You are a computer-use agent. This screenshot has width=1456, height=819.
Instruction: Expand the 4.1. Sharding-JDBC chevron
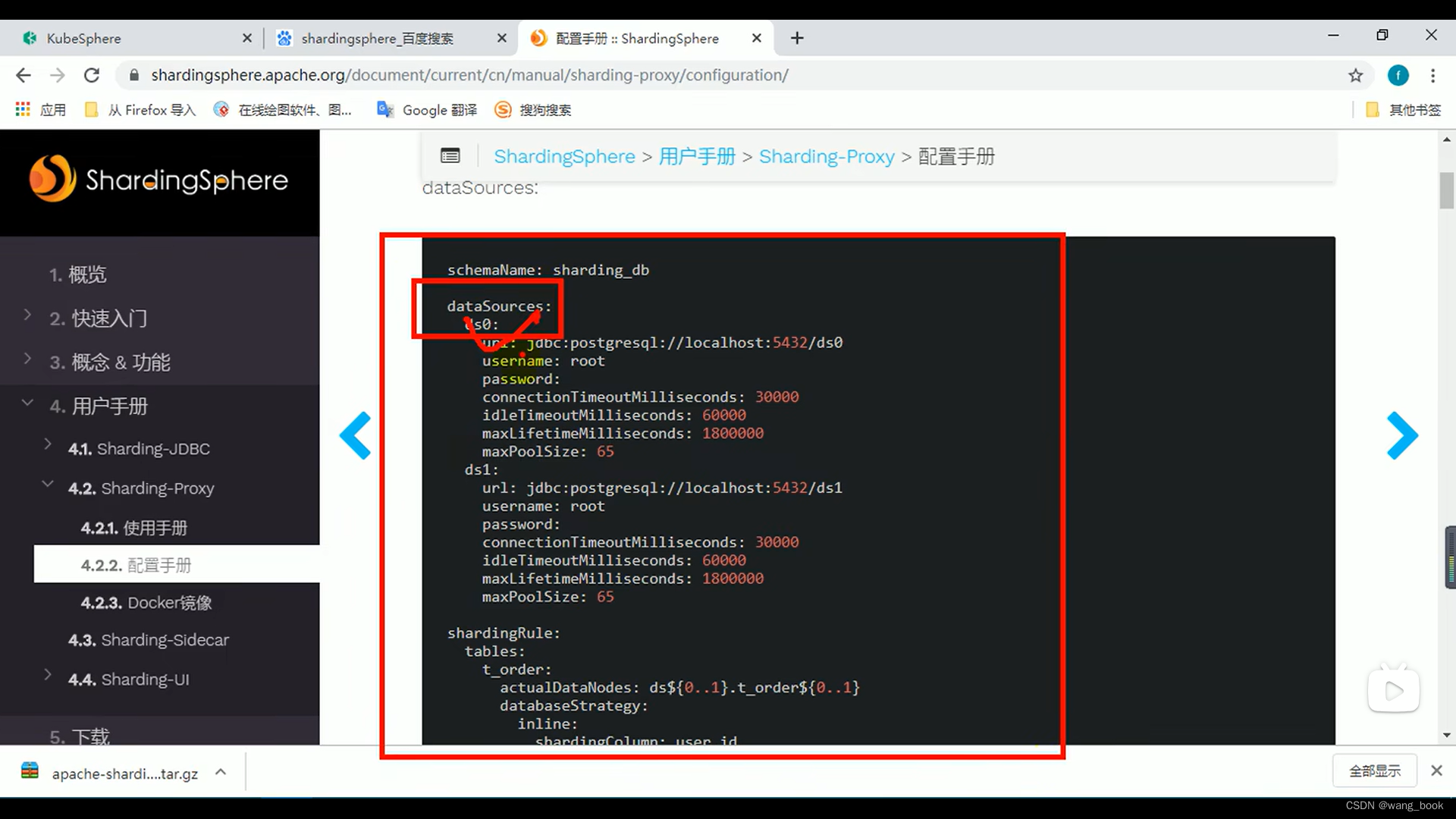coord(48,444)
